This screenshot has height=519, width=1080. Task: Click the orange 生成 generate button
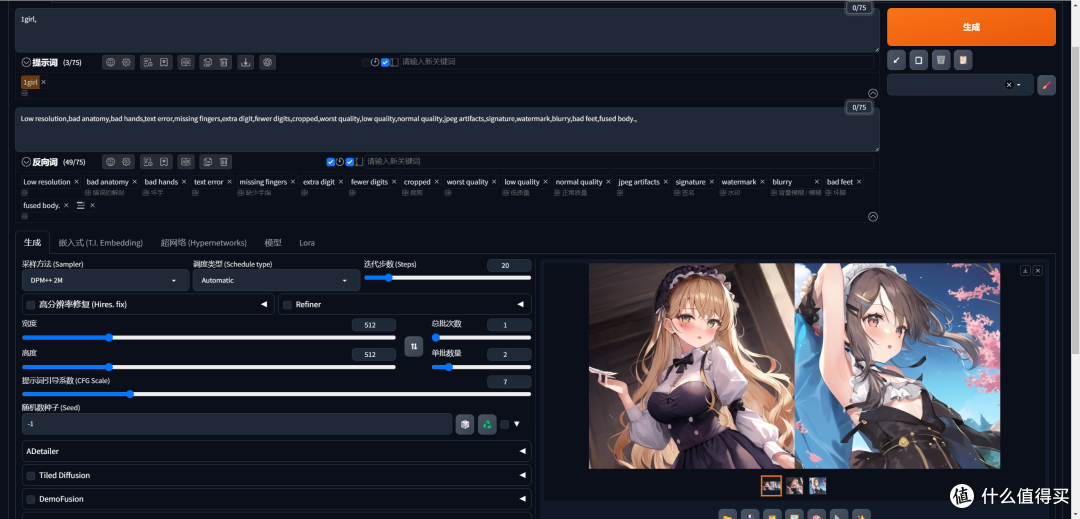point(971,27)
